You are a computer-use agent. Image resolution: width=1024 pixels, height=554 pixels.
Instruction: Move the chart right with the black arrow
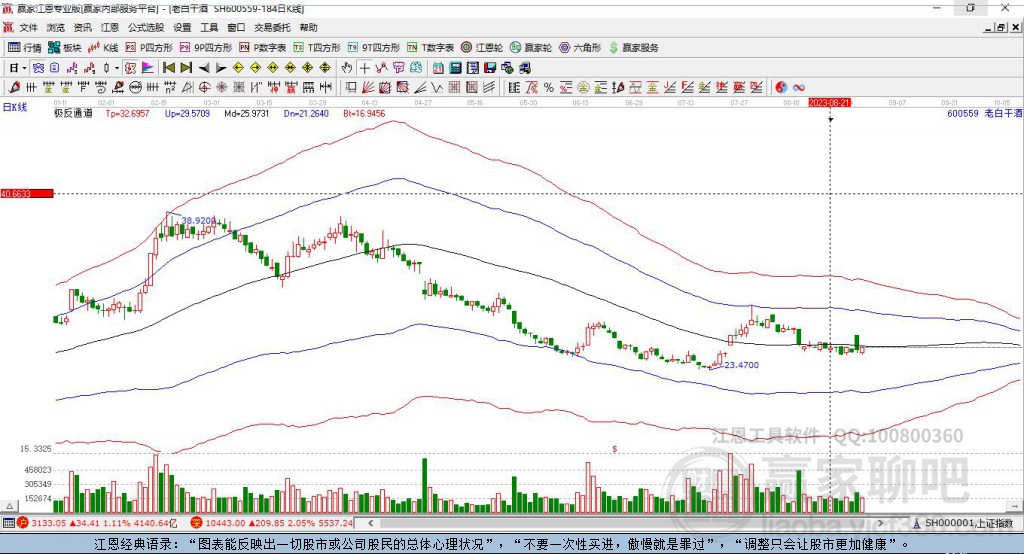(221, 68)
